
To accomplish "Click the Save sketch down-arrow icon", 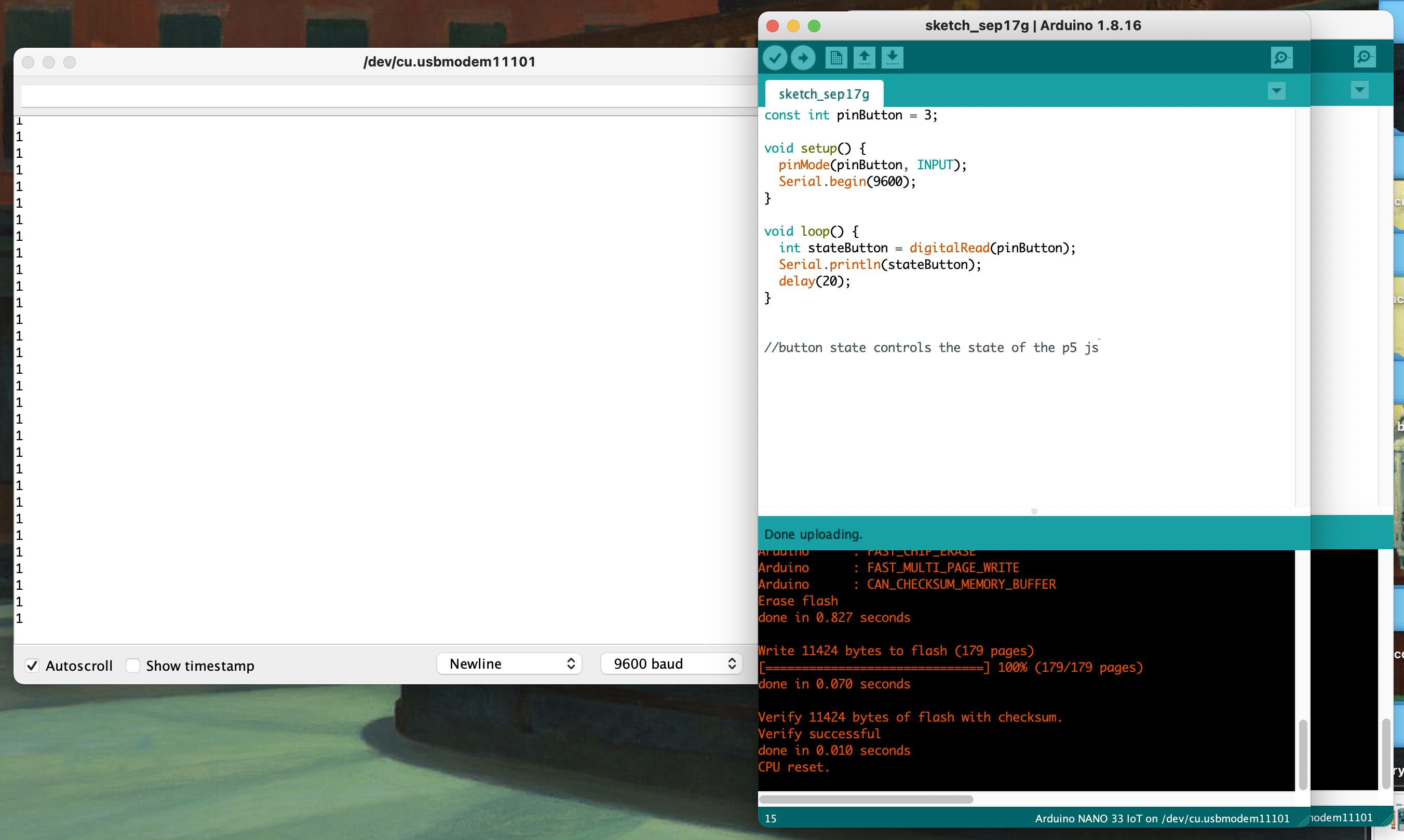I will tap(892, 58).
